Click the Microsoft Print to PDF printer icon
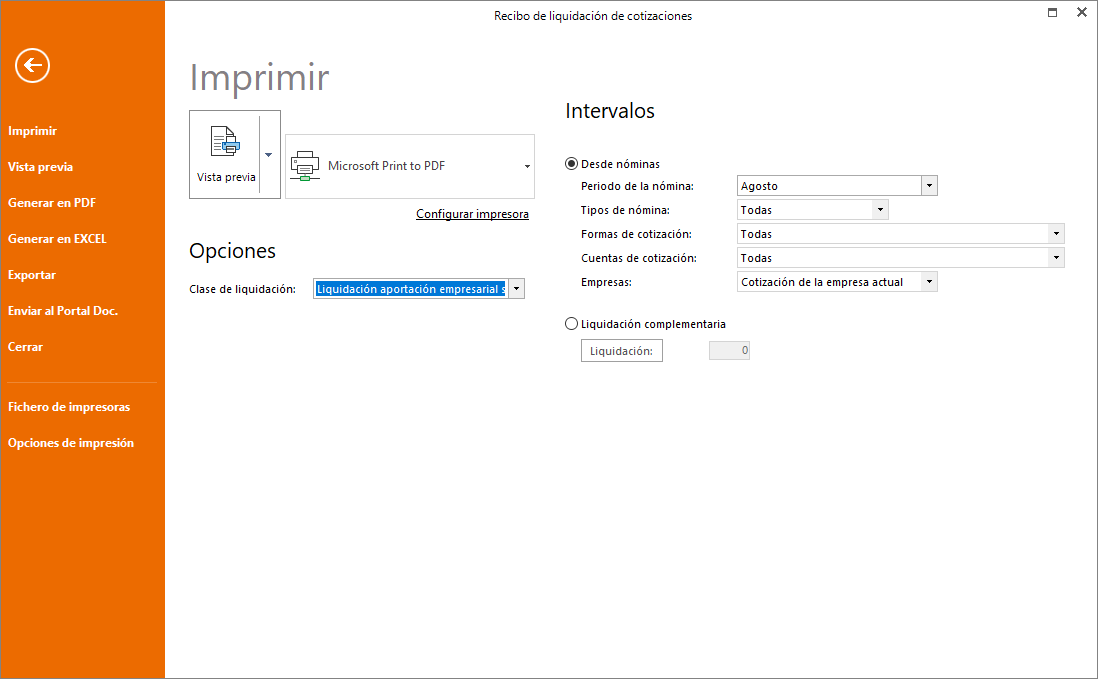 click(305, 166)
